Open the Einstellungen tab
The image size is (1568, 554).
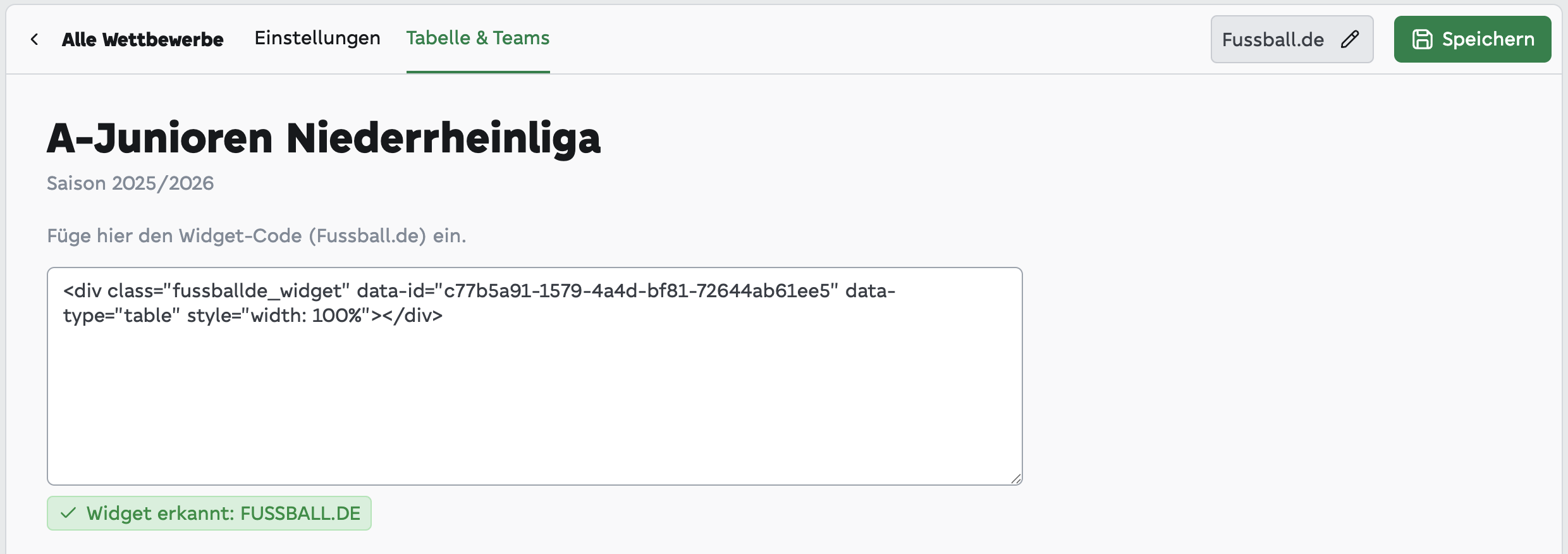tap(317, 38)
